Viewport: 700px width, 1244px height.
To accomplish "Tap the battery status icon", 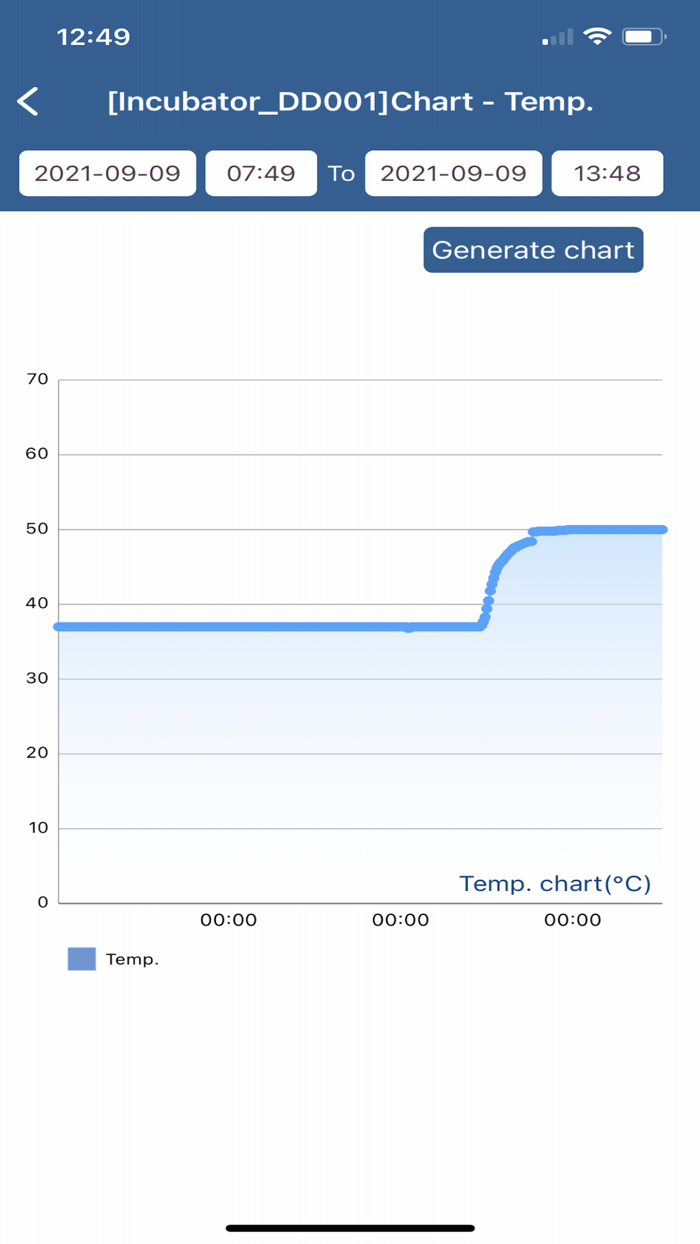I will [x=643, y=37].
